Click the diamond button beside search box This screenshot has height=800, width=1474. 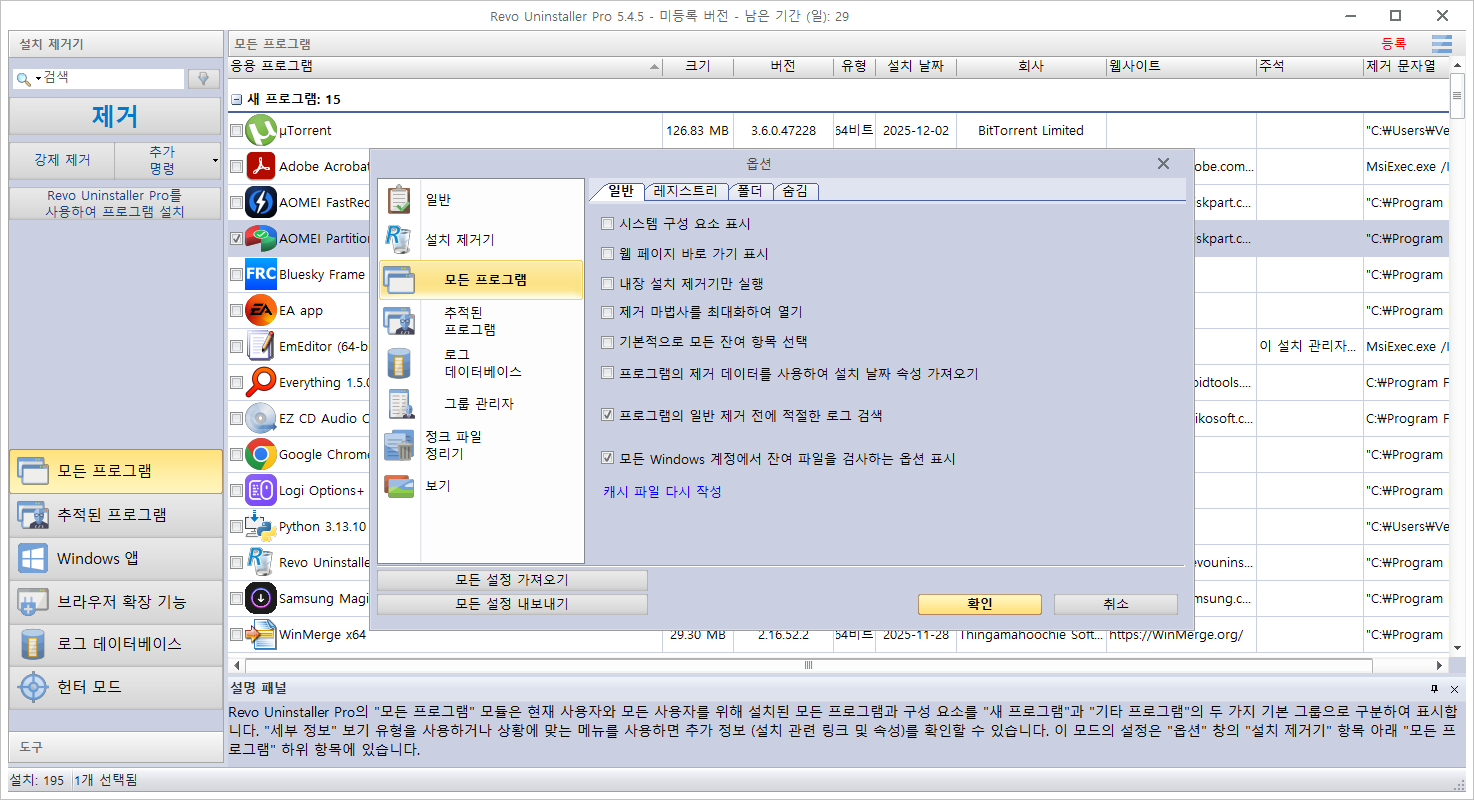point(204,78)
